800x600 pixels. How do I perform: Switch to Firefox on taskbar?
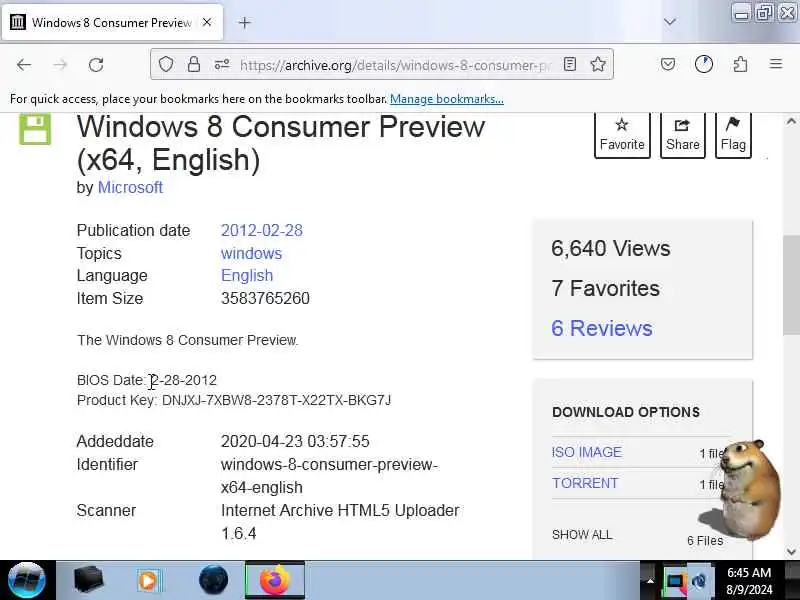pyautogui.click(x=275, y=580)
